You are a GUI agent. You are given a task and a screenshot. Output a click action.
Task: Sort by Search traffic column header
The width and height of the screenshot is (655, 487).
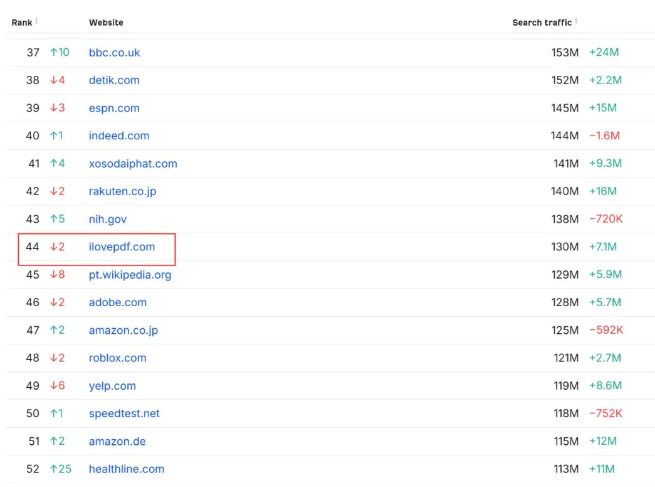pos(542,23)
